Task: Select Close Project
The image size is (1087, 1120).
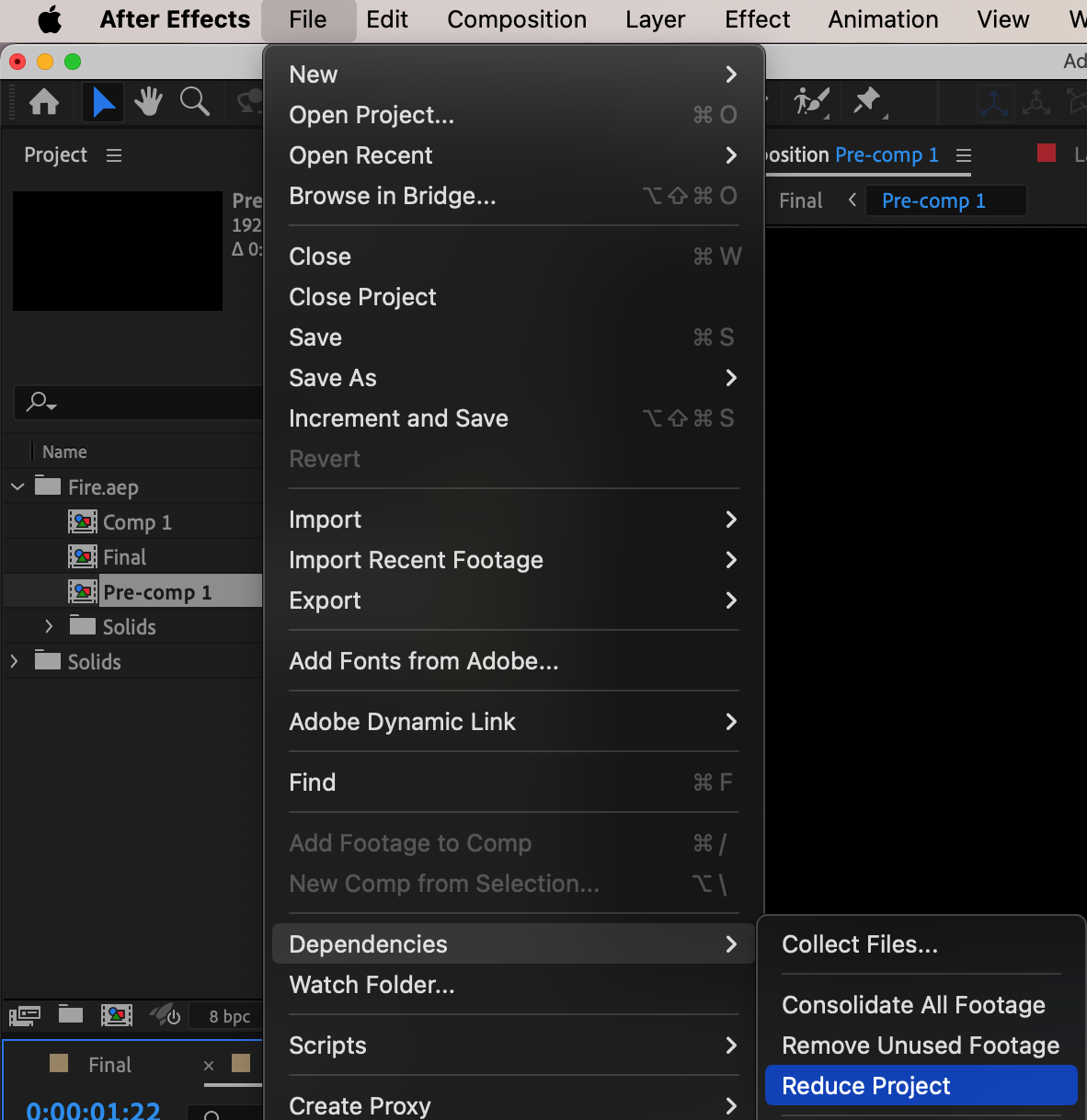Action: coord(514,297)
